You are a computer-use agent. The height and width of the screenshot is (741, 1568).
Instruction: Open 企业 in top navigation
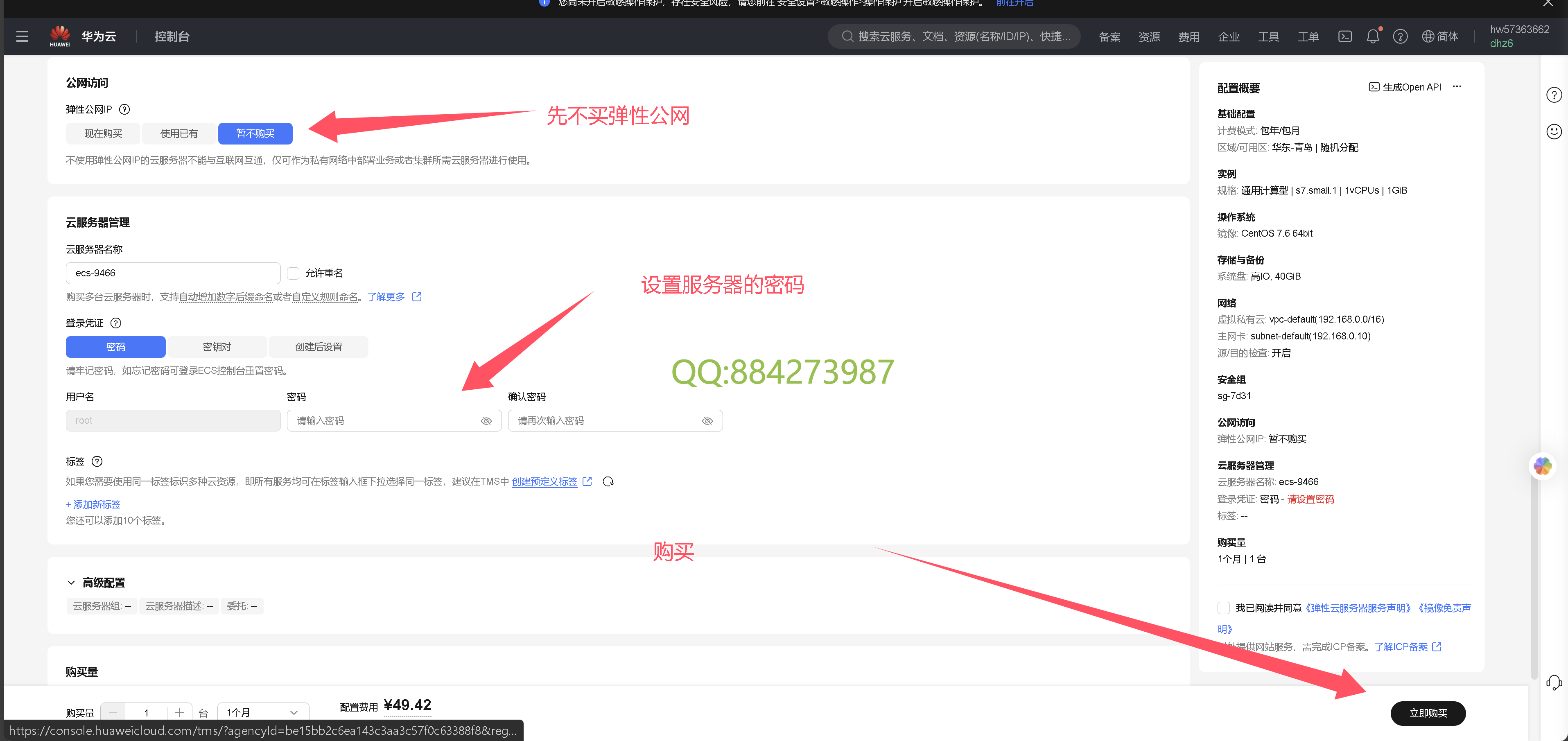[1229, 37]
